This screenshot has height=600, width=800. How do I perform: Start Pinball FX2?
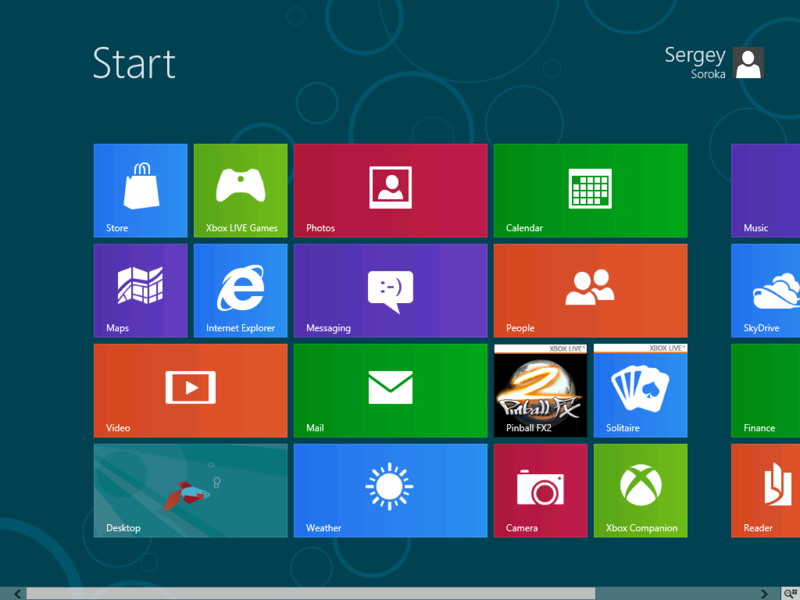click(540, 390)
